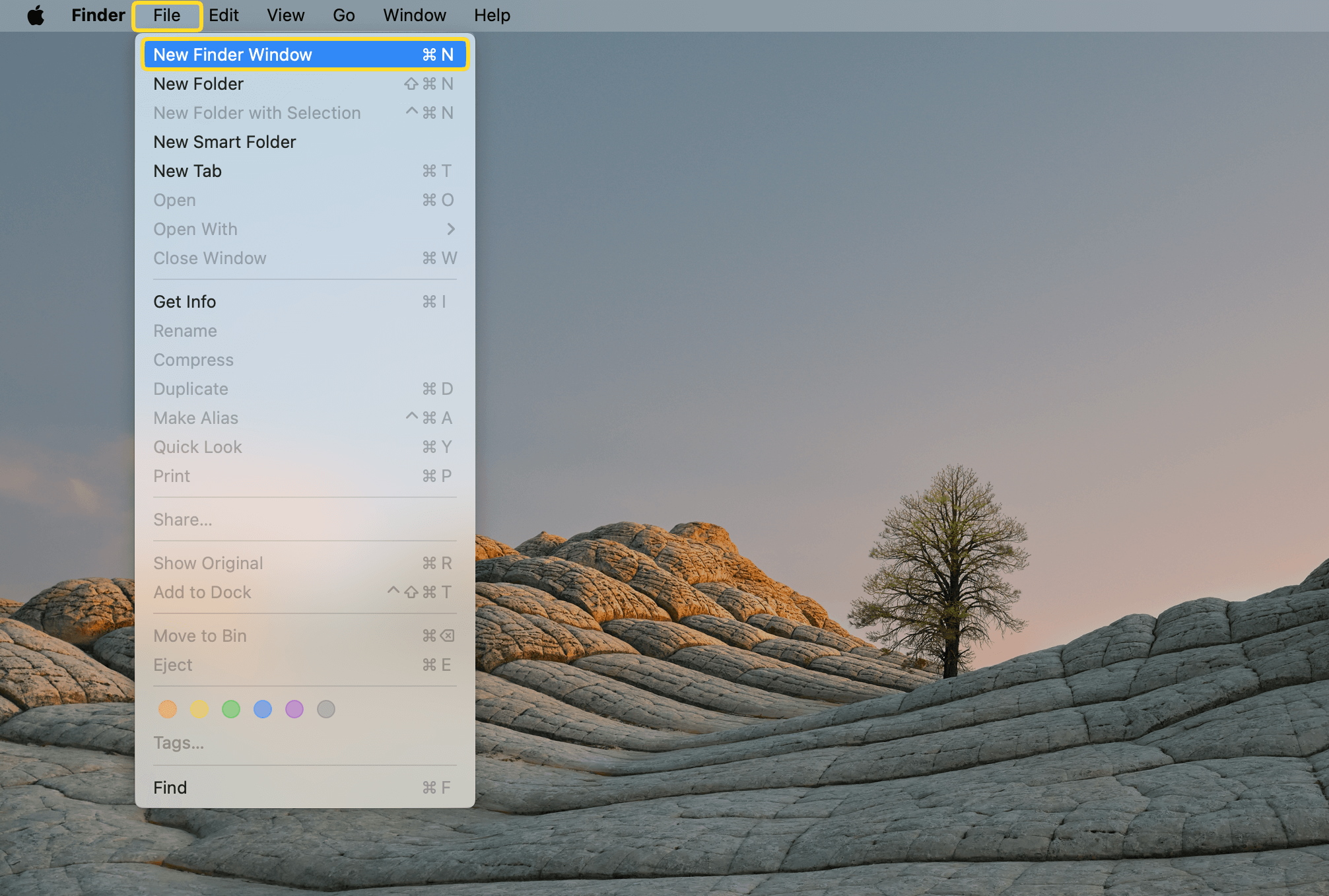Image resolution: width=1329 pixels, height=896 pixels.
Task: Open the Help menu
Action: click(491, 15)
